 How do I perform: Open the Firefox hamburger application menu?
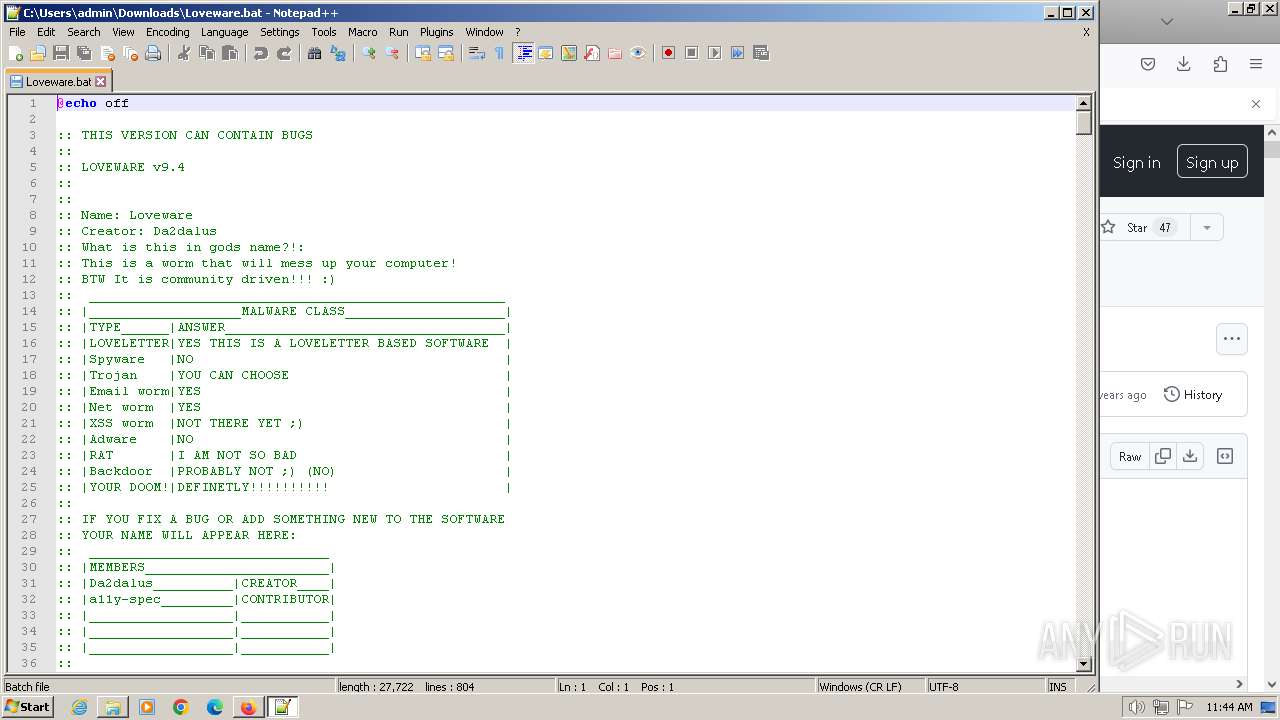(x=1256, y=64)
